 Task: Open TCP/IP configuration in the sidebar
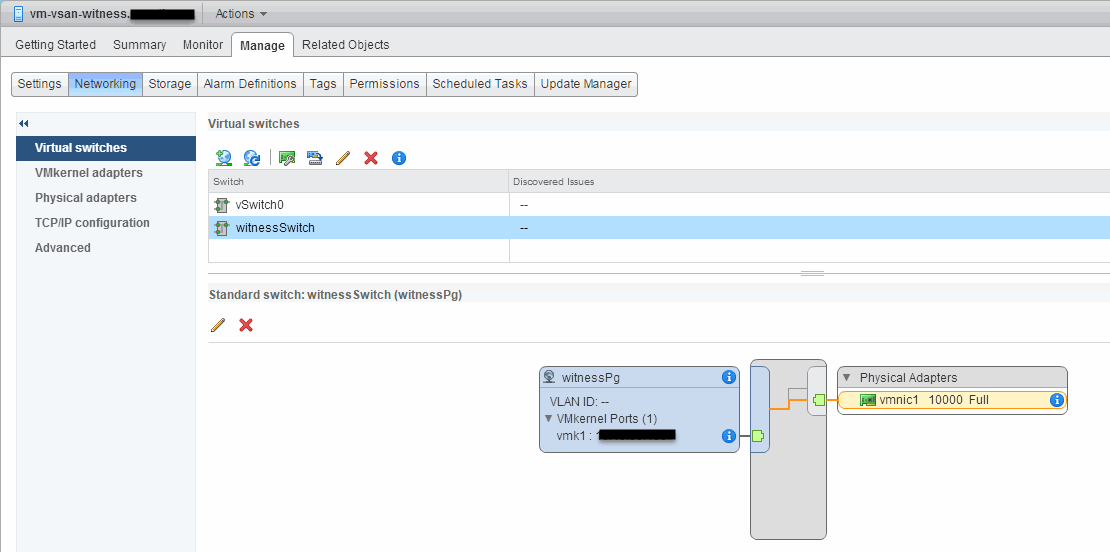tap(92, 223)
